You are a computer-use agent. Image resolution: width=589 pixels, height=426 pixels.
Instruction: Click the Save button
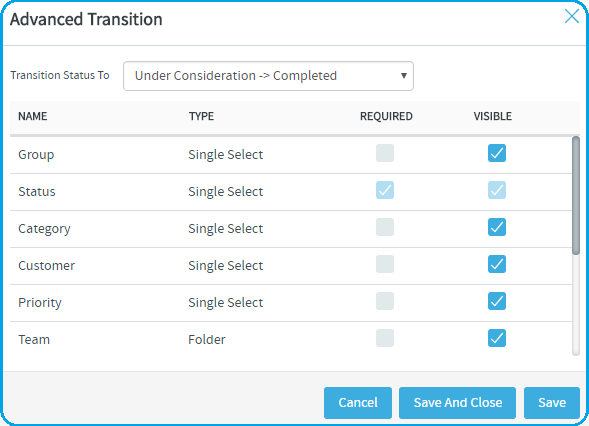tap(552, 403)
